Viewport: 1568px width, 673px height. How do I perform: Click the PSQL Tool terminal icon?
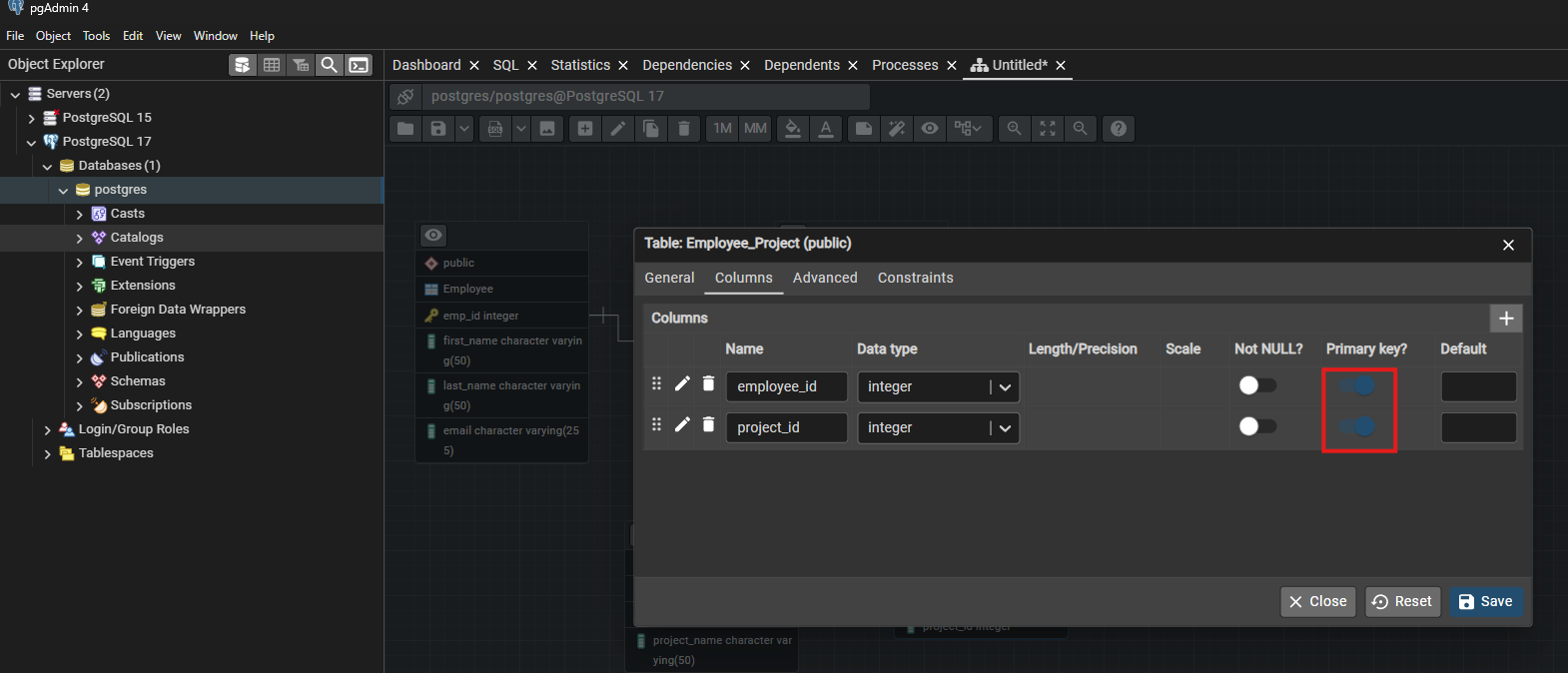point(359,65)
